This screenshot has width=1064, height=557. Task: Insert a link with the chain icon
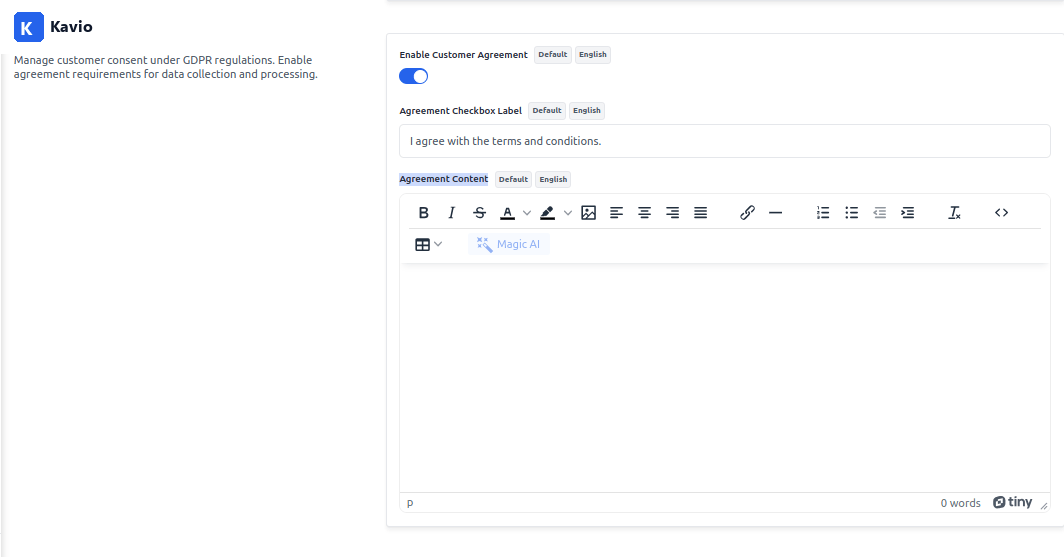tap(747, 213)
